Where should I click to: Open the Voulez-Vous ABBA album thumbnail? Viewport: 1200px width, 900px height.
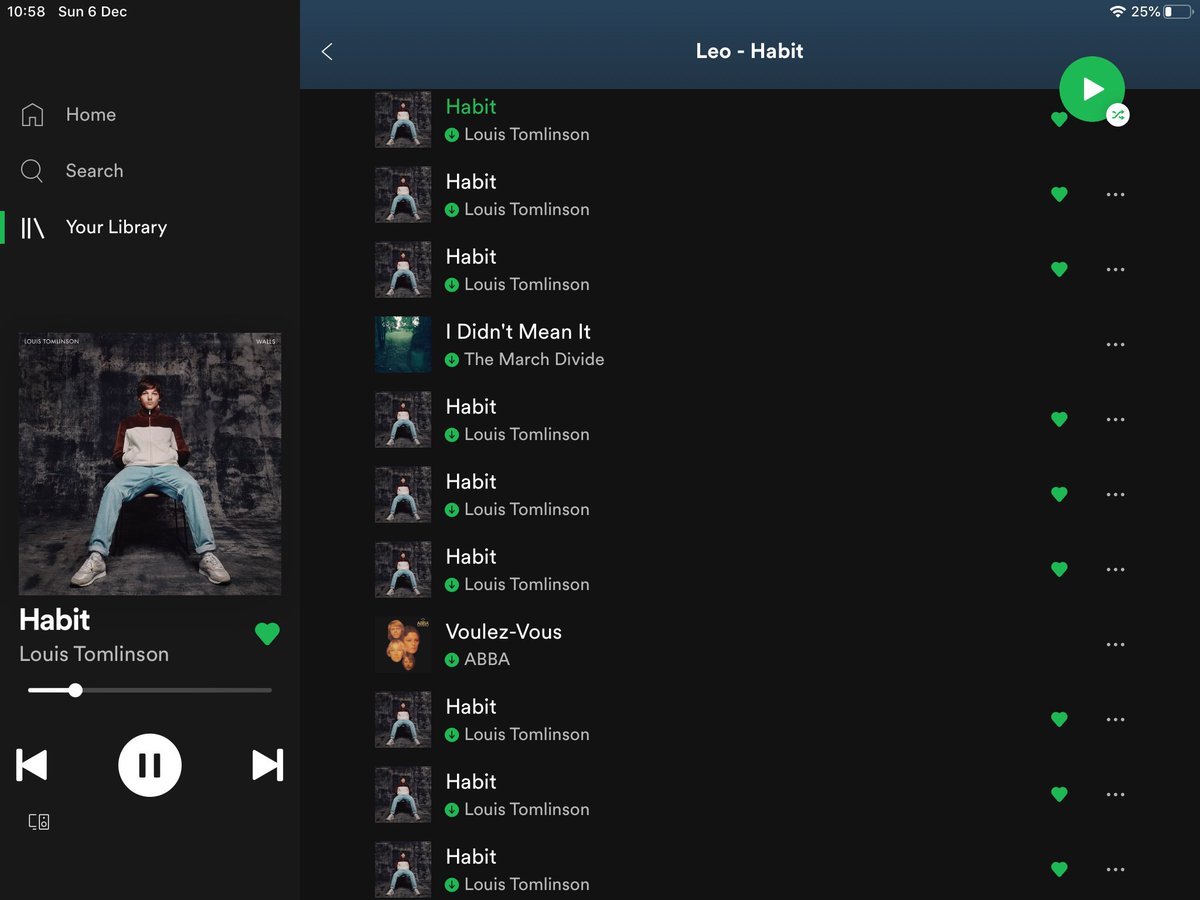(x=403, y=645)
